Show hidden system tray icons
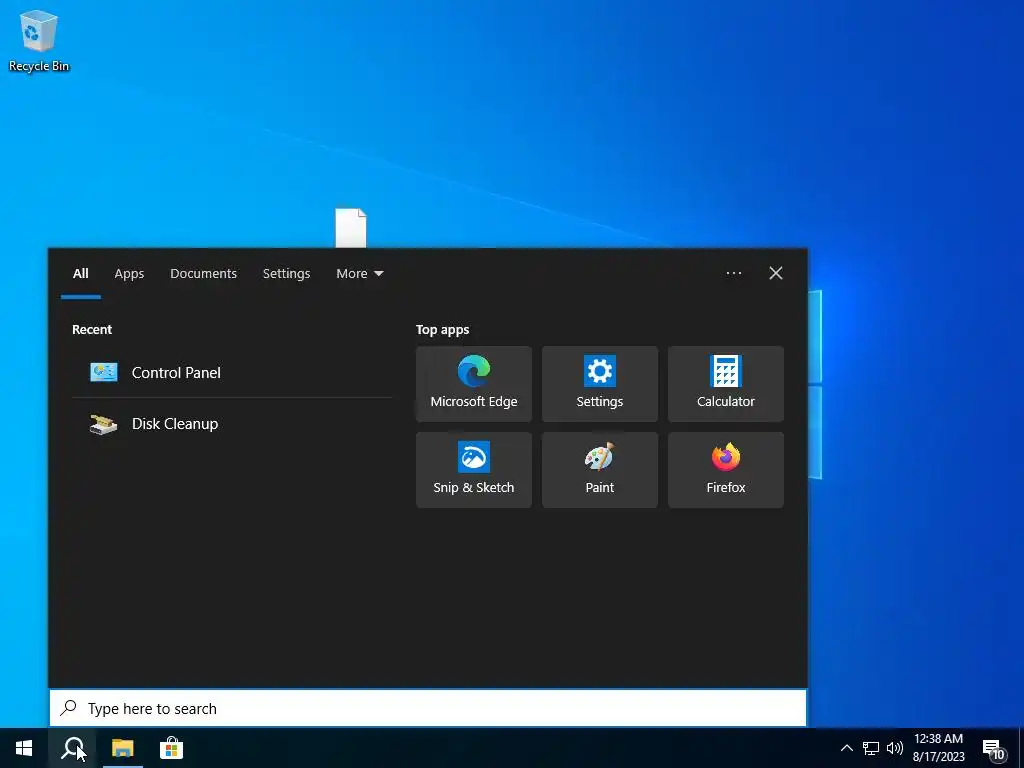 tap(846, 748)
